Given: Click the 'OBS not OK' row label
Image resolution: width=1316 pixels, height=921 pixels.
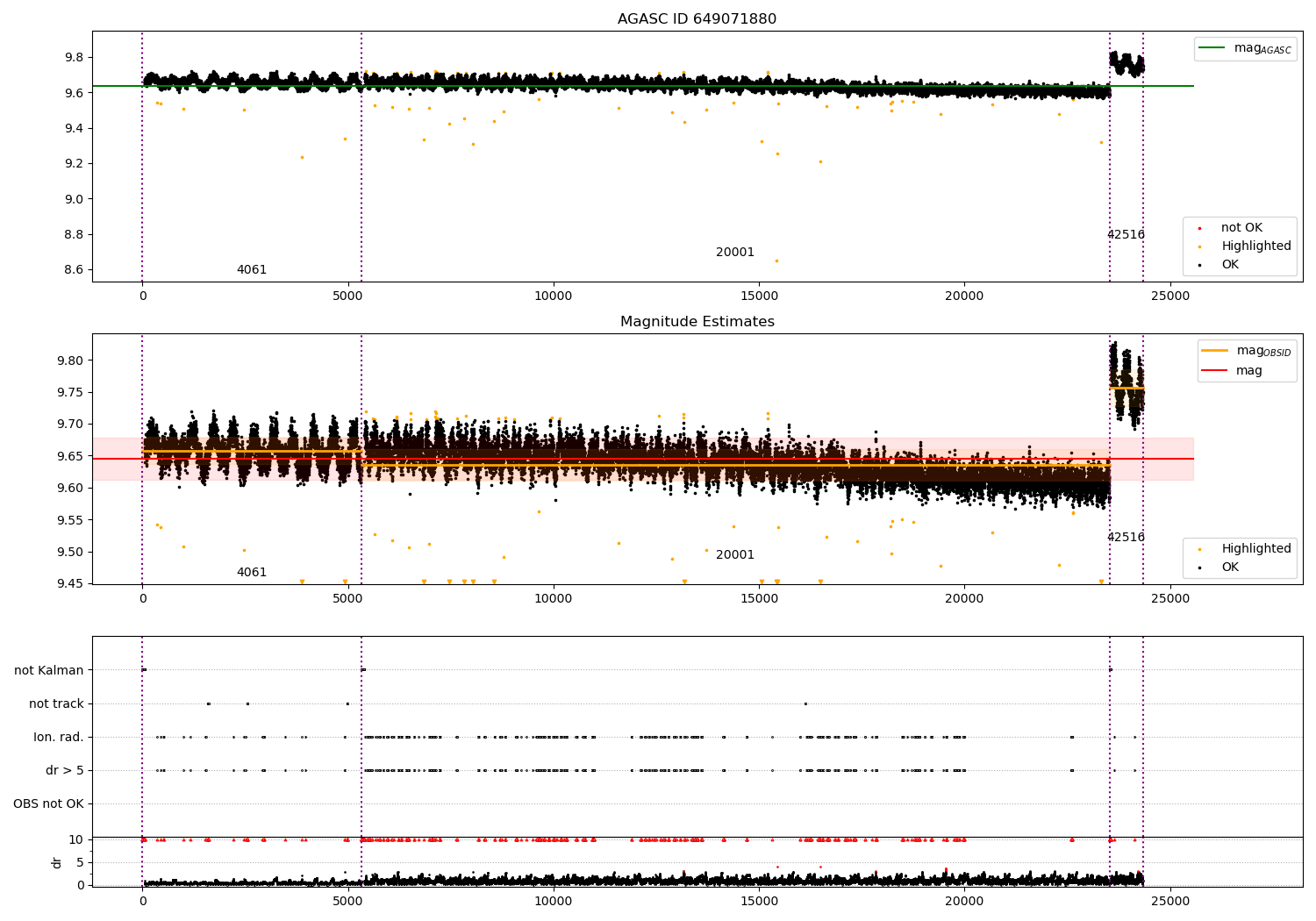Looking at the screenshot, I should coord(49,804).
